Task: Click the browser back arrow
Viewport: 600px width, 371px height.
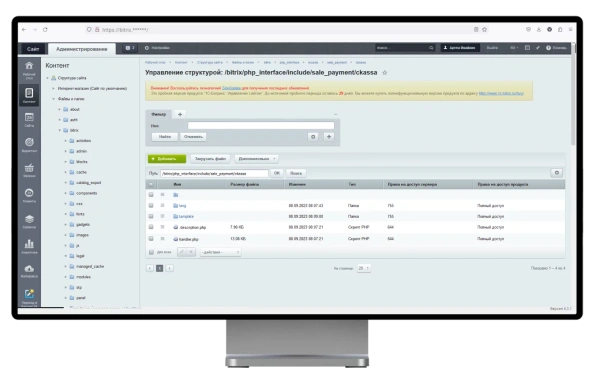Action: [x=24, y=29]
